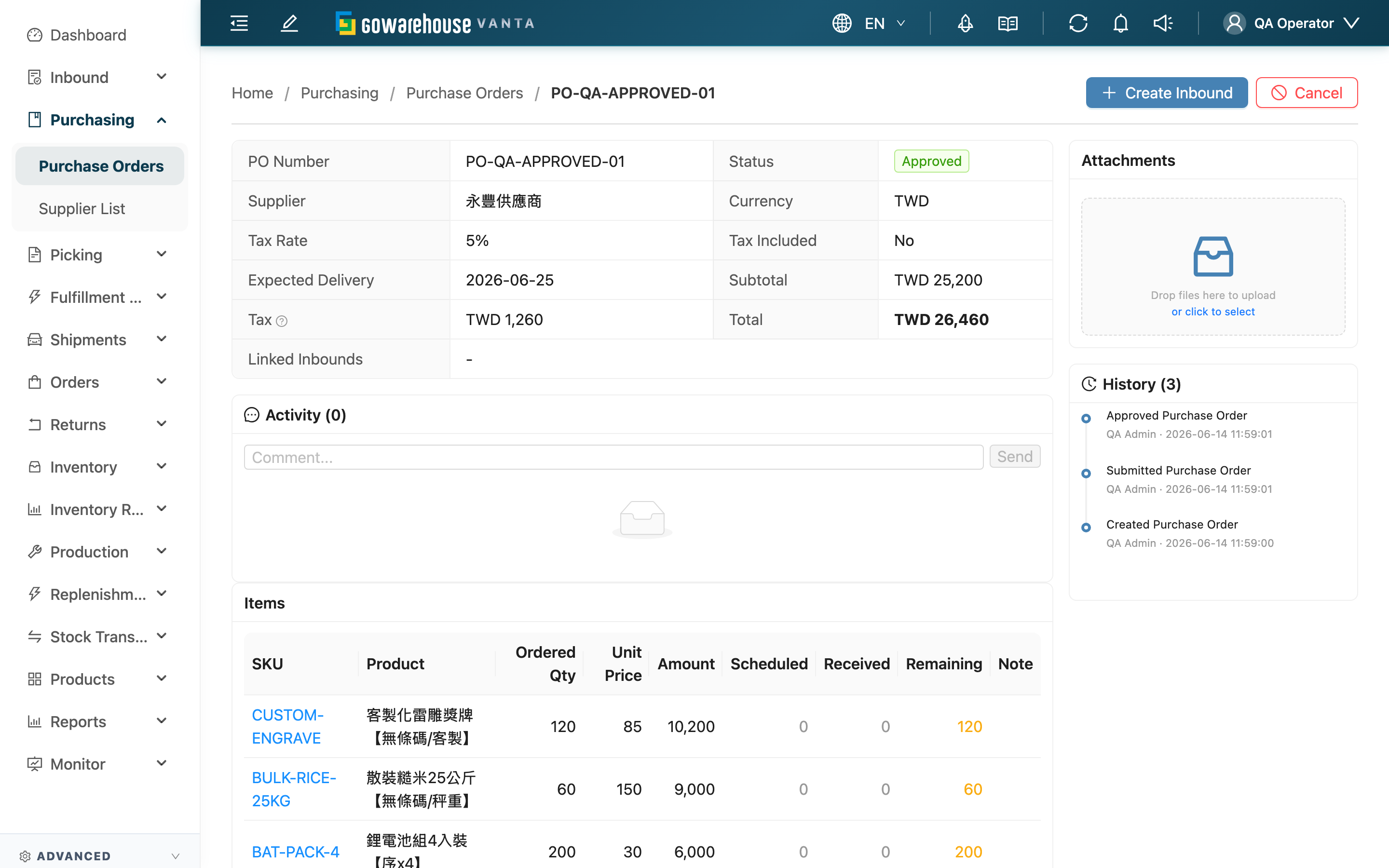Open the Stock Transfer menu item
The height and width of the screenshot is (868, 1389).
[x=100, y=637]
